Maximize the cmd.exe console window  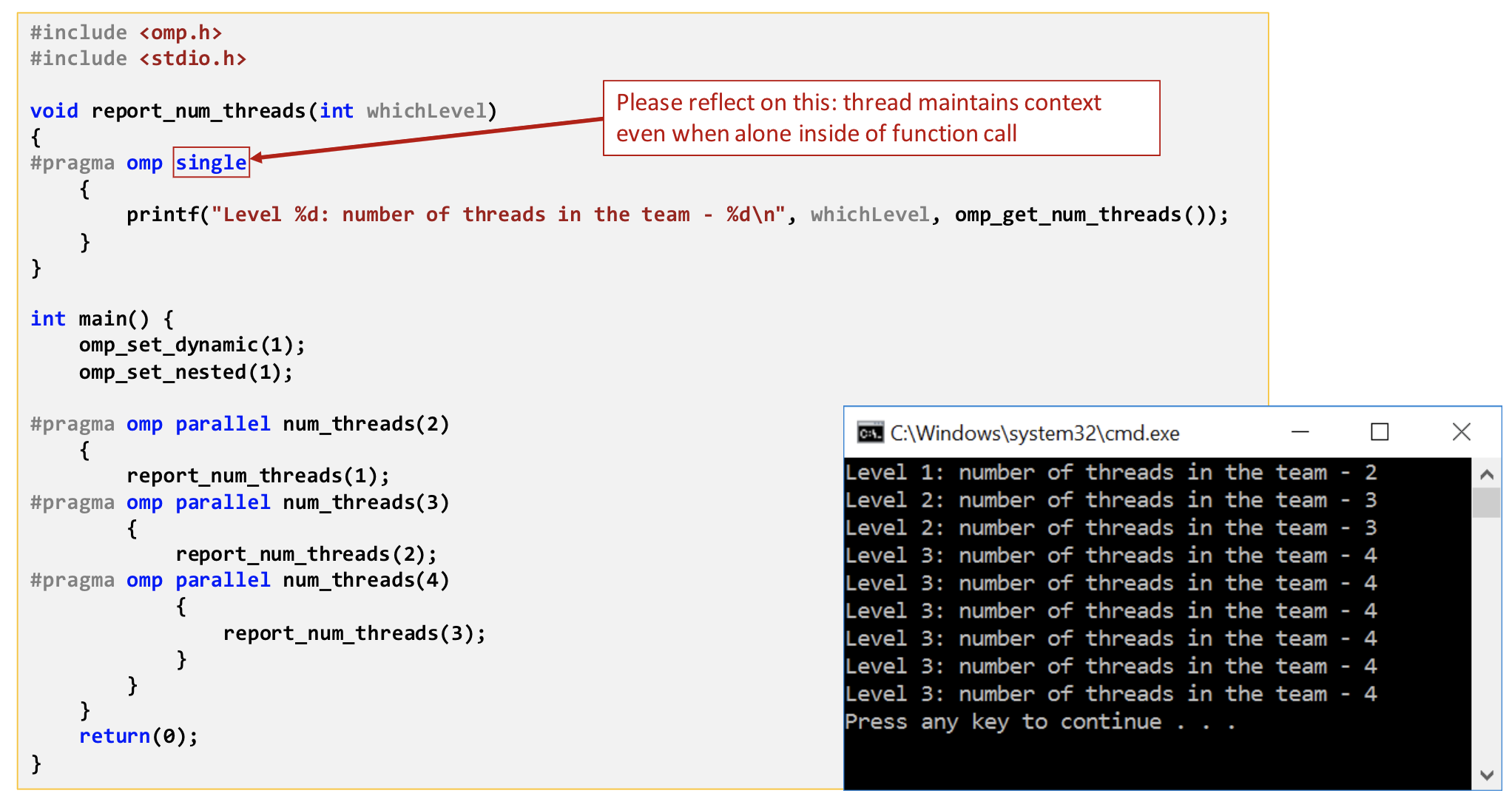[x=1380, y=432]
